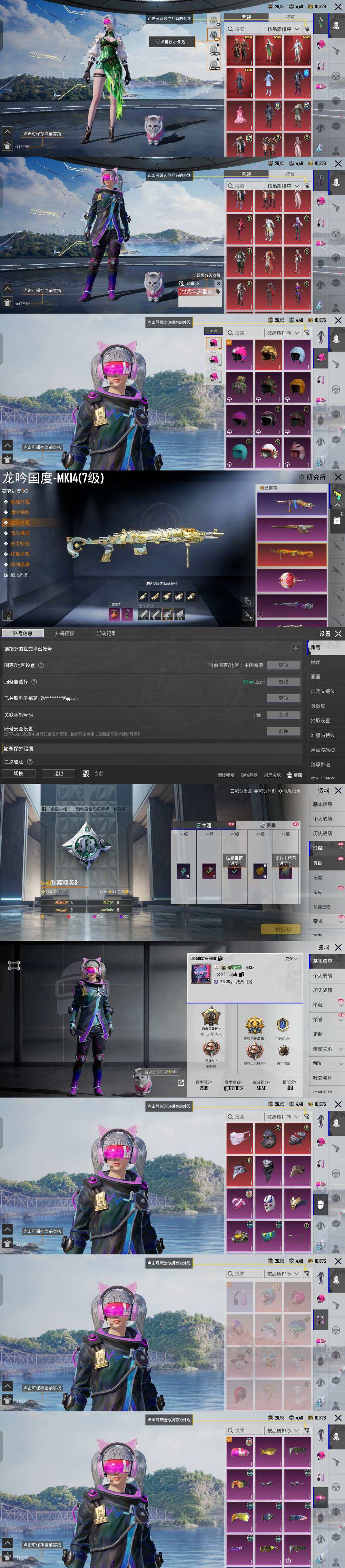Click the 退出 logout button

tap(58, 773)
